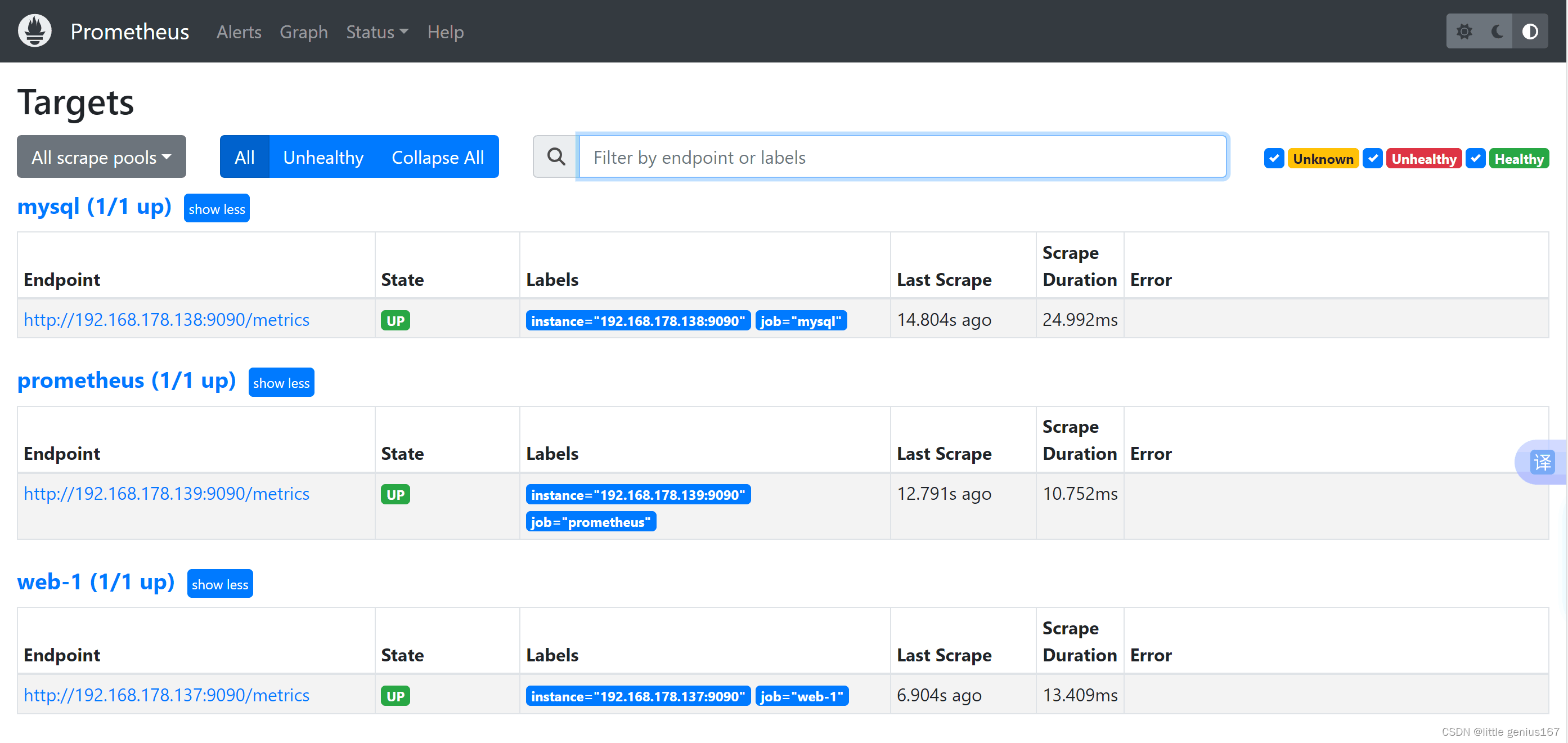
Task: Select the auto contrast theme icon
Action: pyautogui.click(x=1530, y=32)
